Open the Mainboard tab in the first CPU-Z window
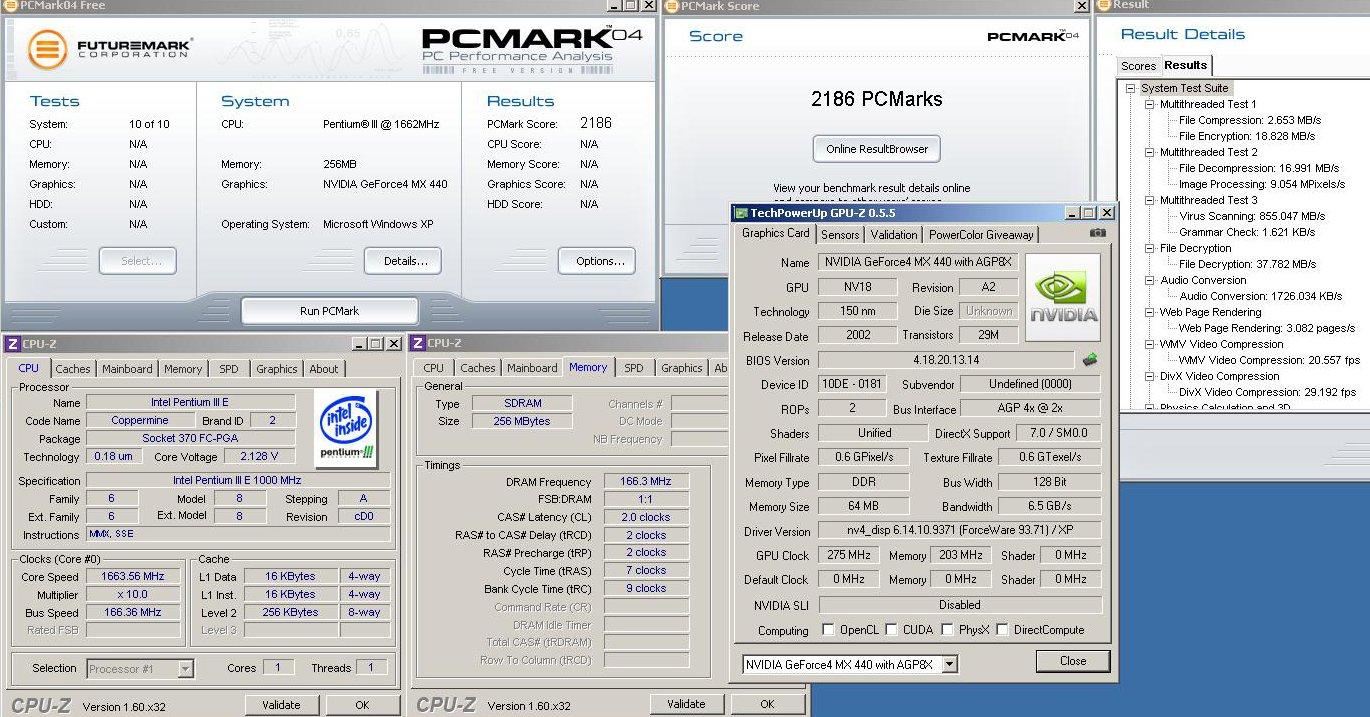 coord(127,369)
